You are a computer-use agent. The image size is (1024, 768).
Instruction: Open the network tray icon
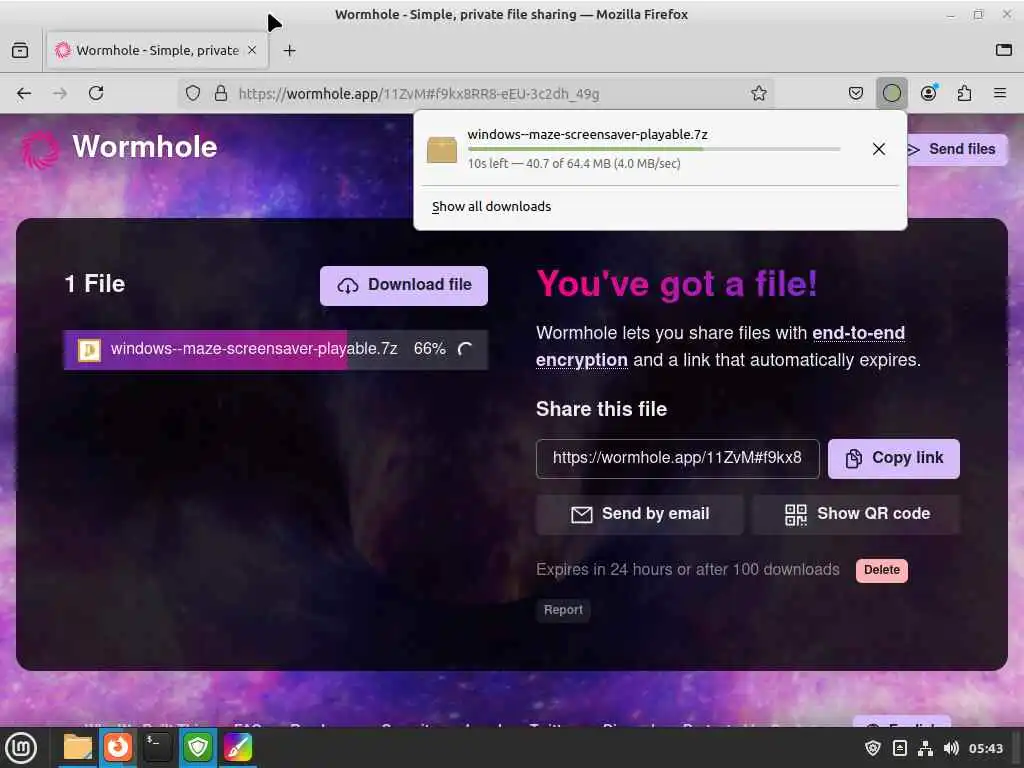925,748
